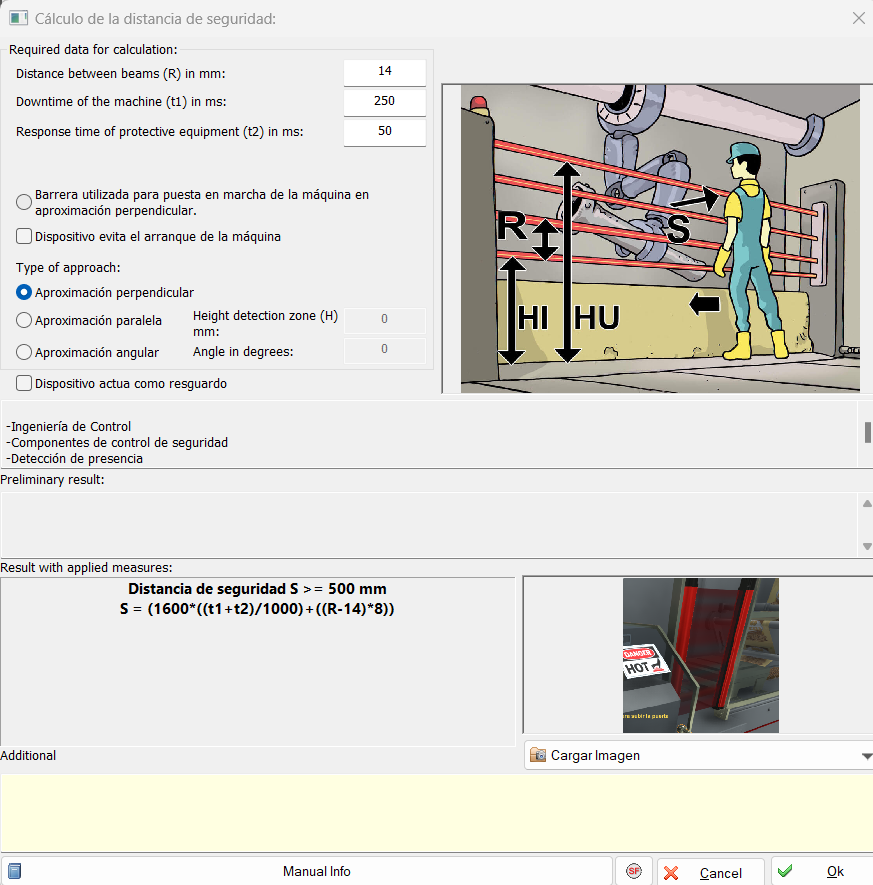Click '-Componentes de control de seguridad' line

click(x=117, y=442)
